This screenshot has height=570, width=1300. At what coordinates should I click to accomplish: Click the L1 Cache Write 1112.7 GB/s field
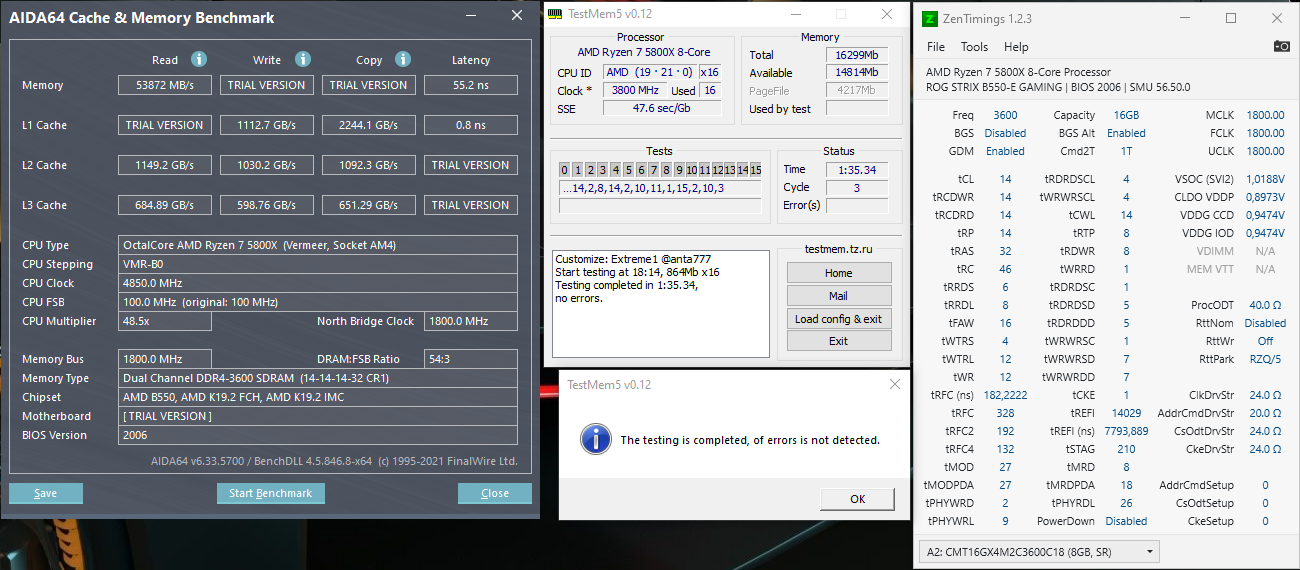click(x=267, y=125)
